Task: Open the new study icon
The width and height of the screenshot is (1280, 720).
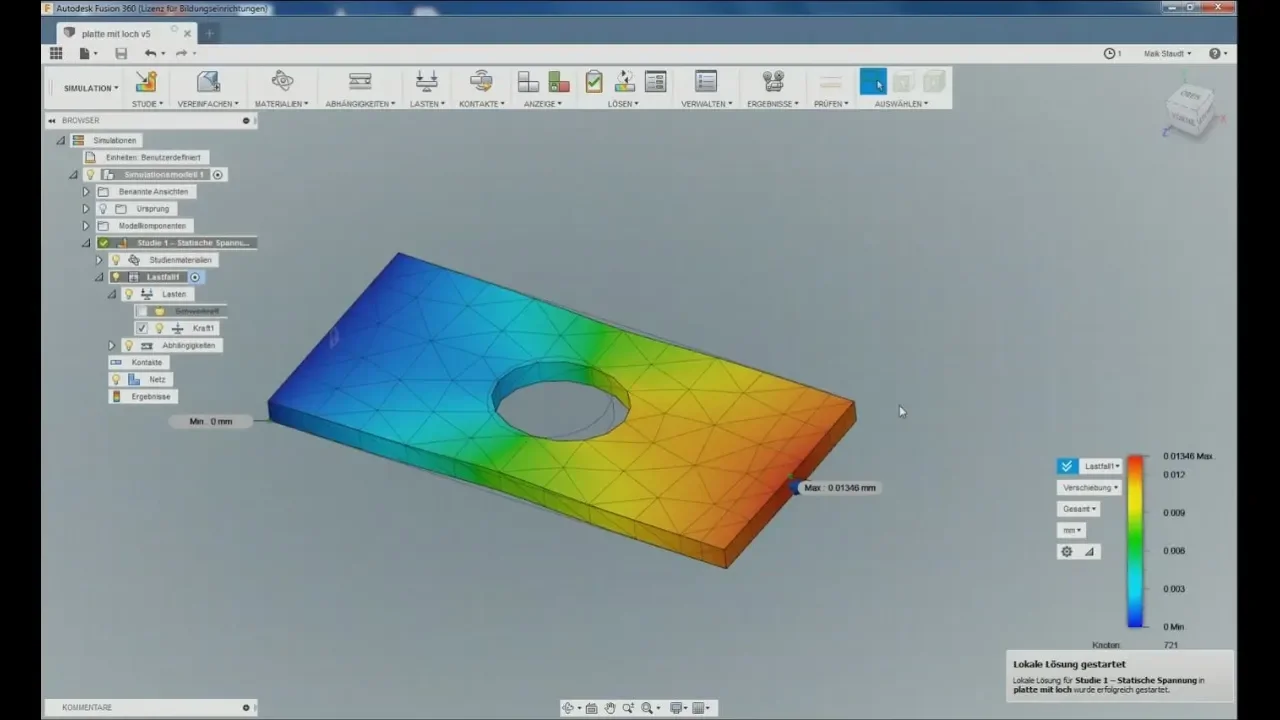Action: [146, 81]
